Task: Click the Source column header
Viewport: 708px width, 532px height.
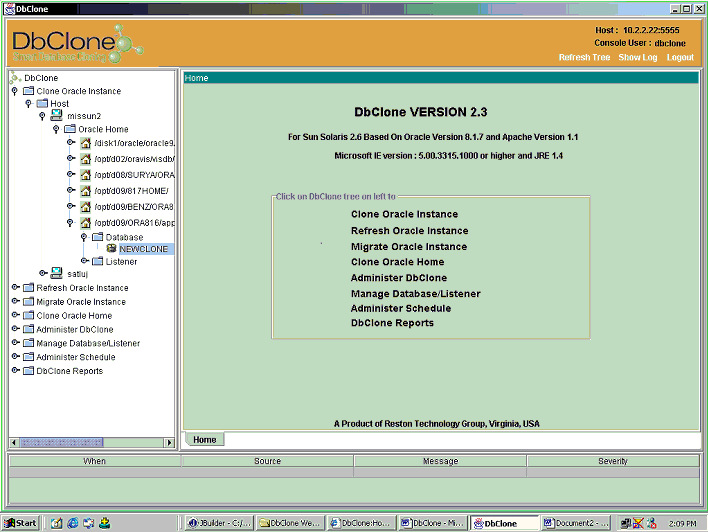Action: (x=267, y=461)
